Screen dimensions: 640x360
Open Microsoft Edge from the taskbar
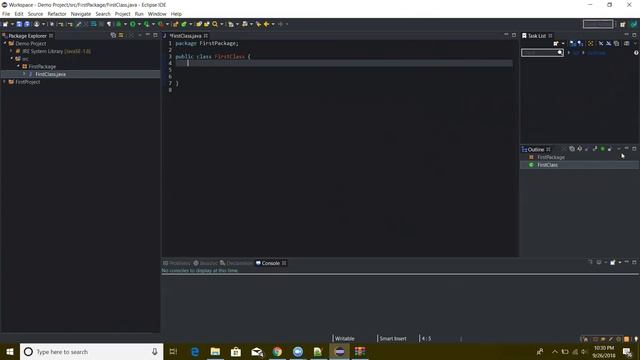(x=195, y=351)
